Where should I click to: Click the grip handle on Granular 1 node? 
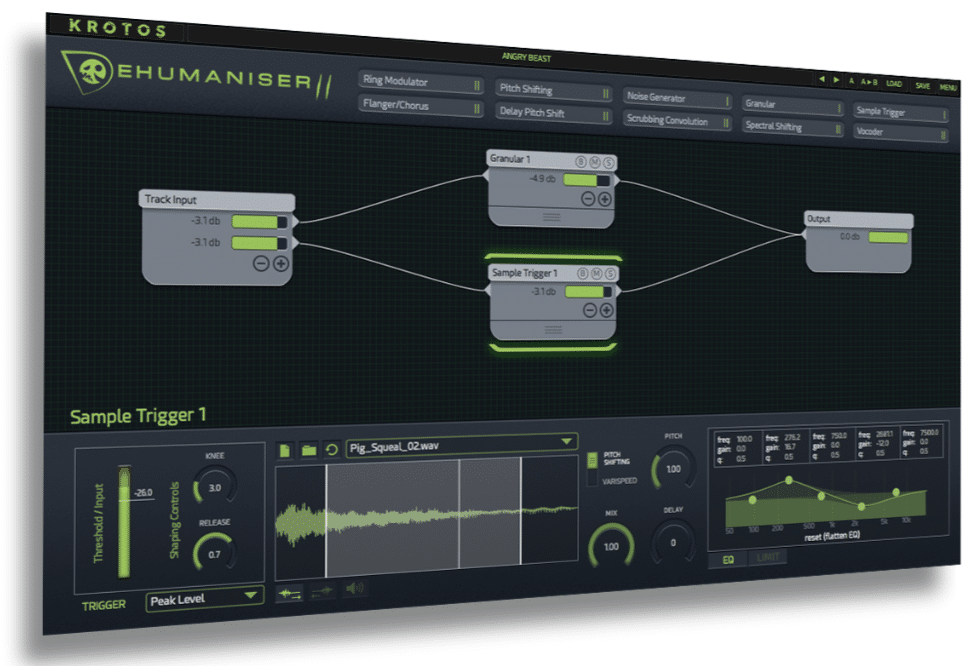(x=552, y=217)
